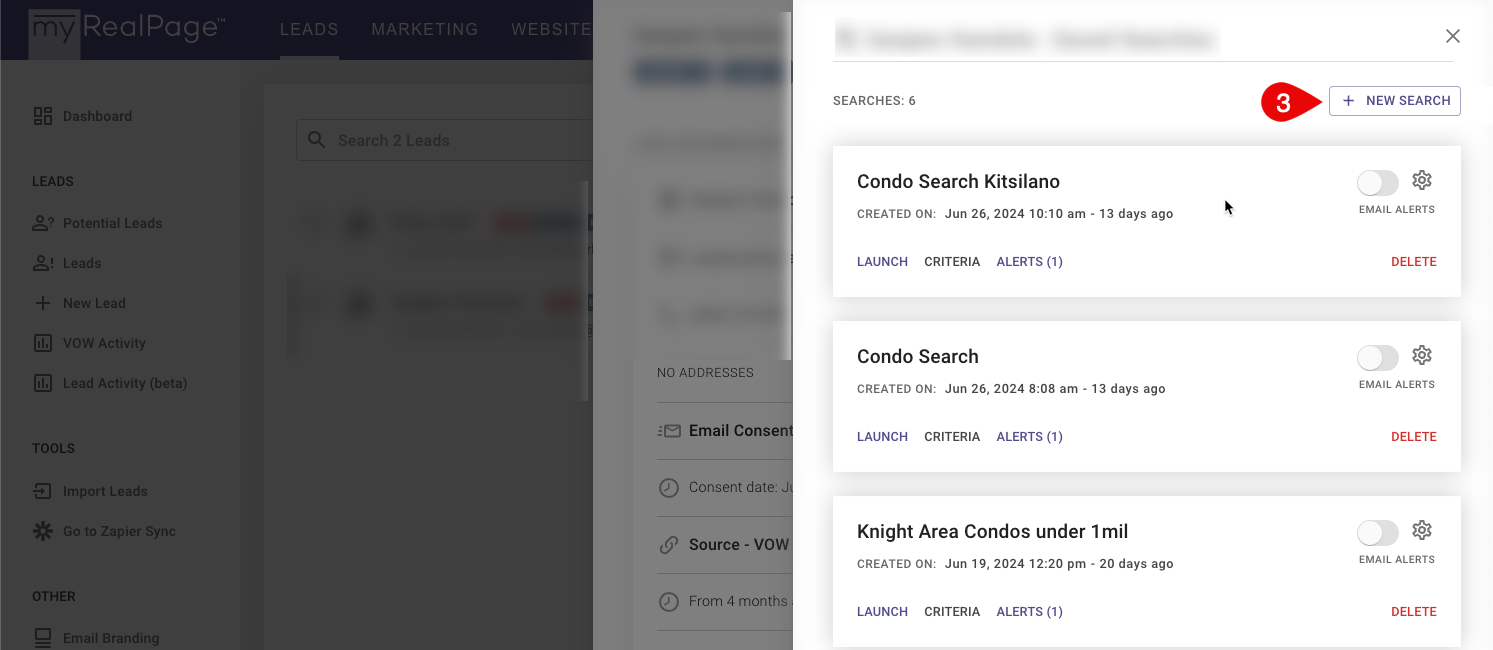This screenshot has width=1493, height=650.
Task: Click the Import Leads icon
Action: 43,491
